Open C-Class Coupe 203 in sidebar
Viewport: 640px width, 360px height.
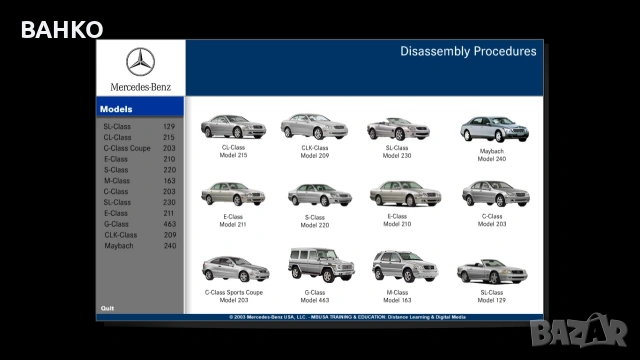pos(139,148)
